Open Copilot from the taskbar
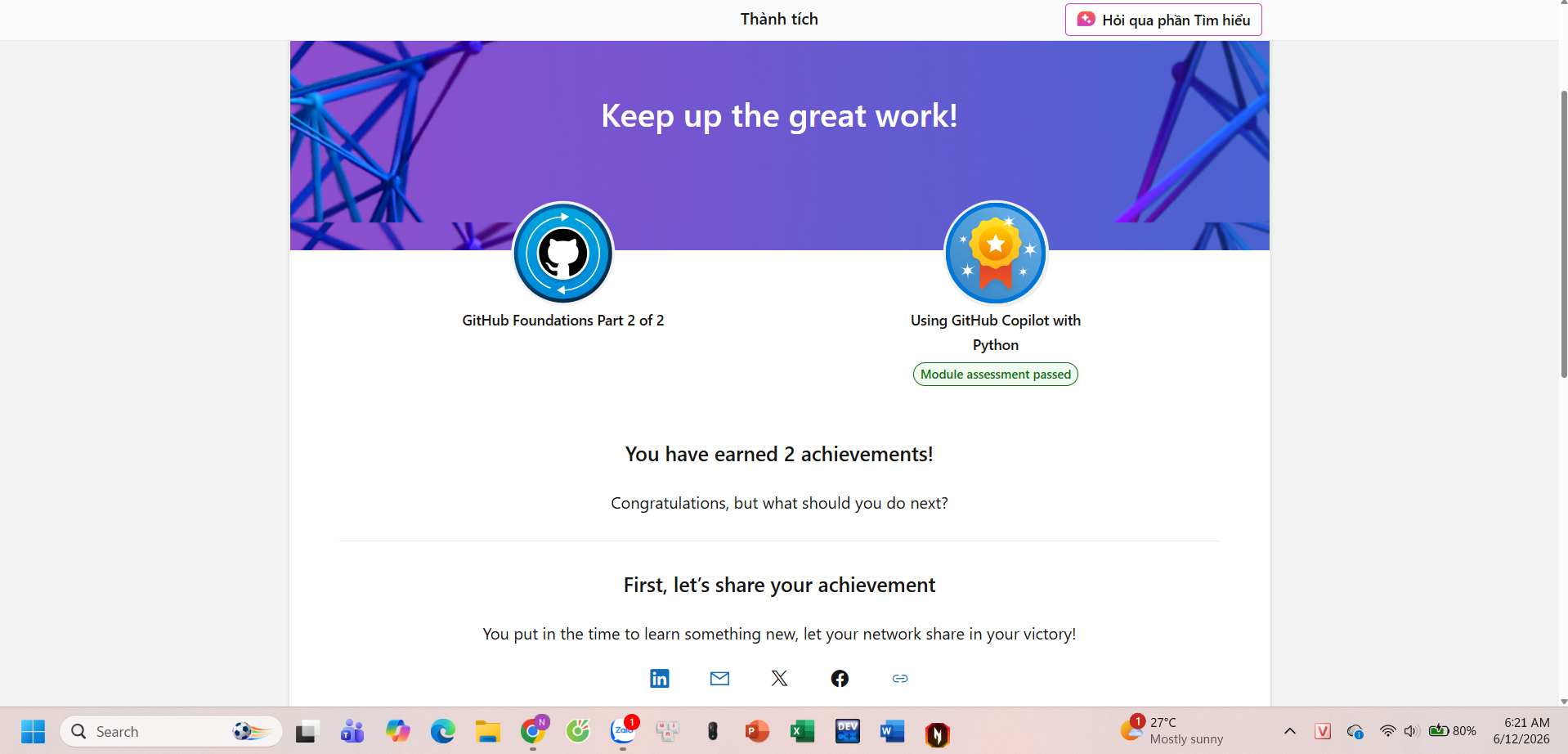The height and width of the screenshot is (754, 1568). (398, 731)
